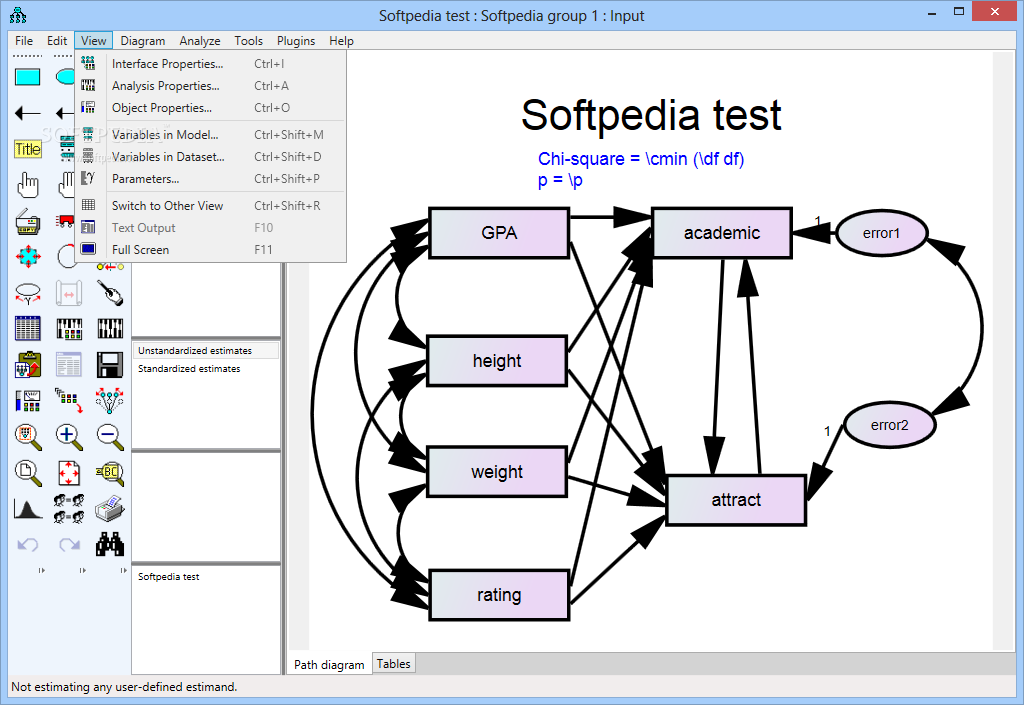The height and width of the screenshot is (705, 1024).
Task: Select Full Screen menu entry
Action: tap(210, 250)
